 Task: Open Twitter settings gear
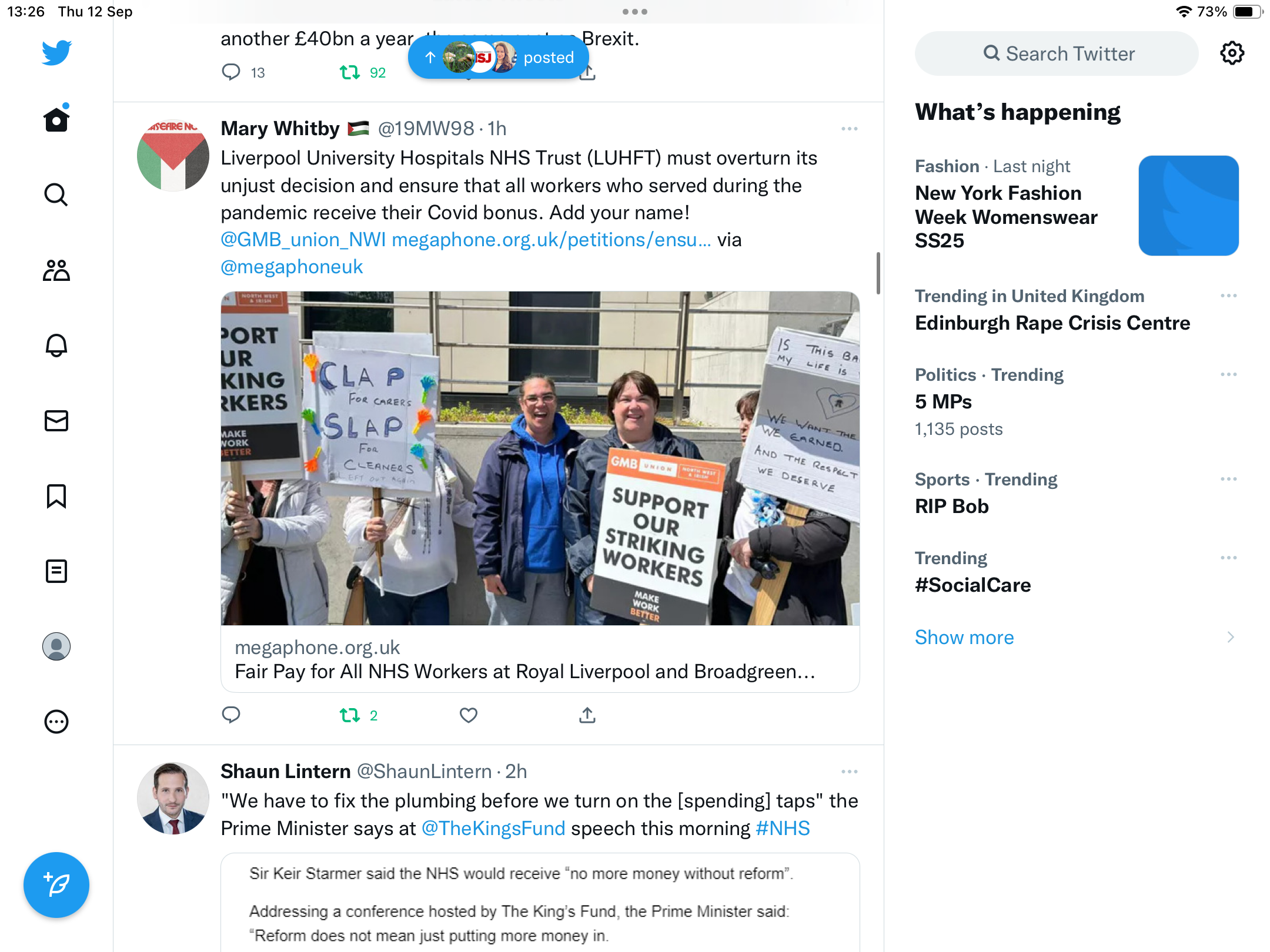point(1232,53)
